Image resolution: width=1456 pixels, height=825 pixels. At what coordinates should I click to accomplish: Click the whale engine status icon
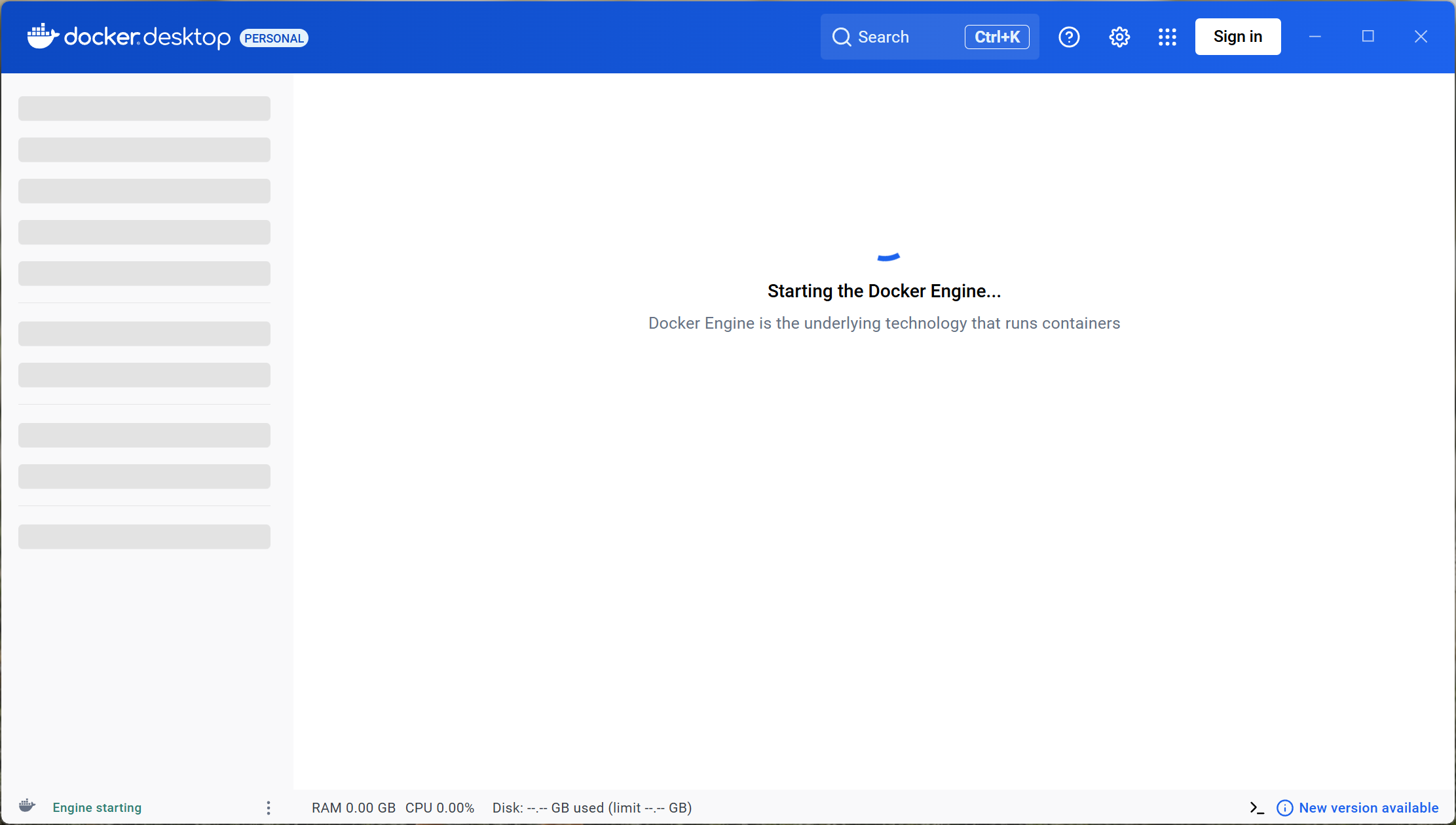tap(27, 806)
